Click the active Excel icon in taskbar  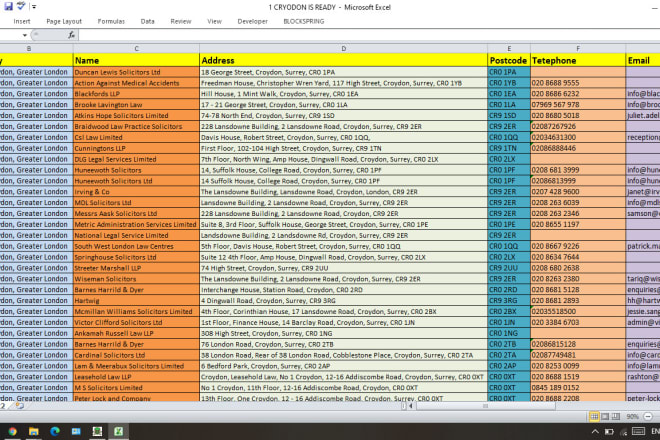coord(118,431)
